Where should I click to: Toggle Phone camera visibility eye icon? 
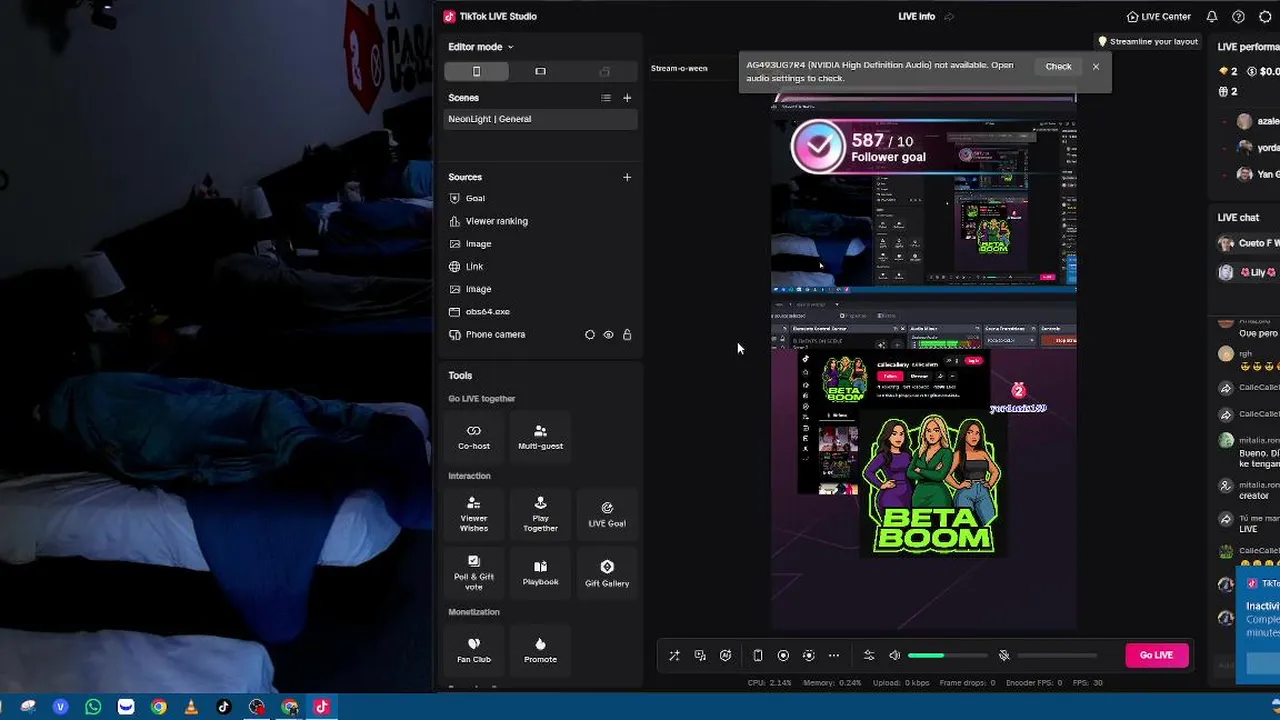pos(608,335)
